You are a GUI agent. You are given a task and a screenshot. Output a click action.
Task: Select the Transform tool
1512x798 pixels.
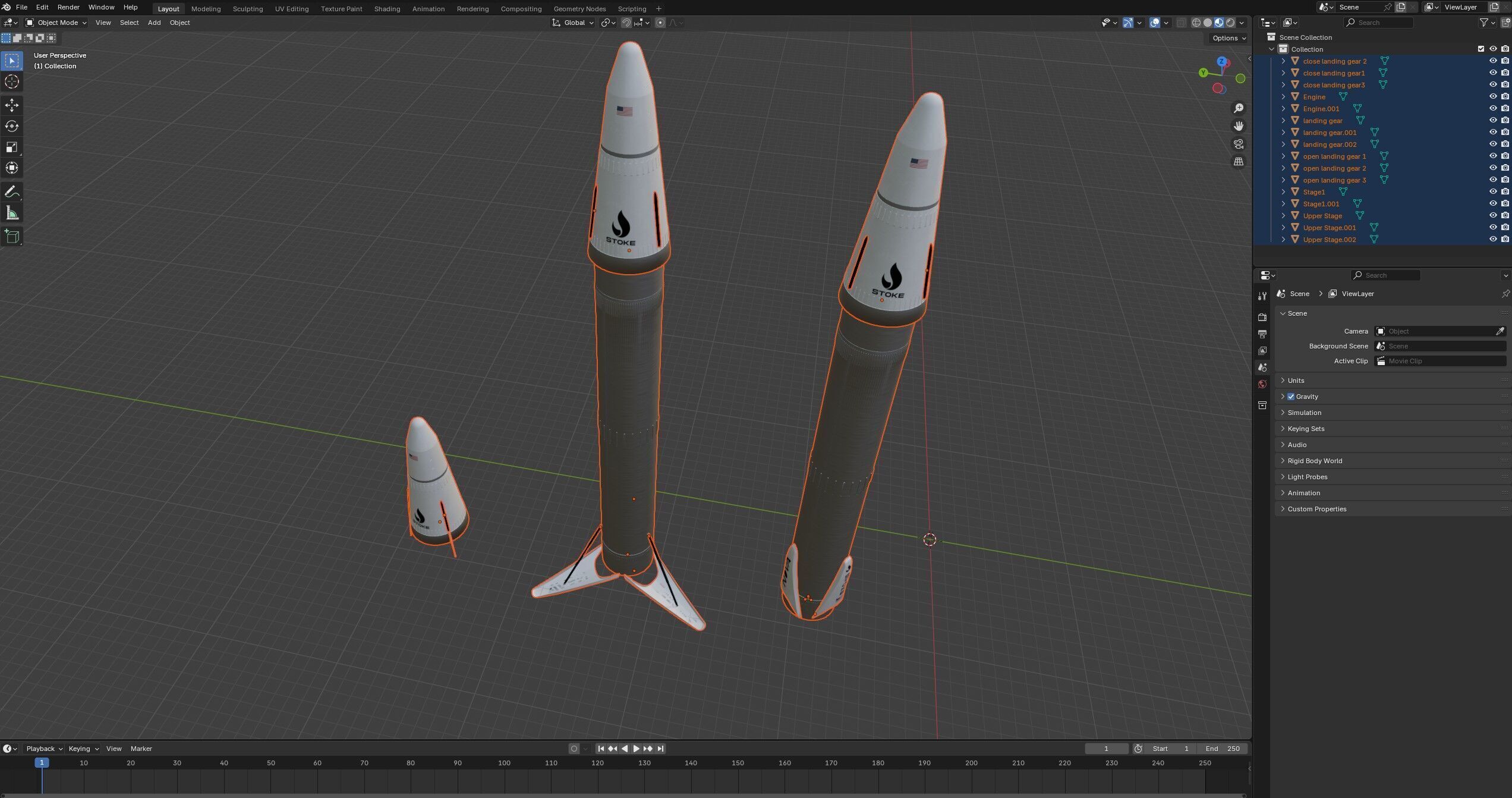(x=12, y=168)
